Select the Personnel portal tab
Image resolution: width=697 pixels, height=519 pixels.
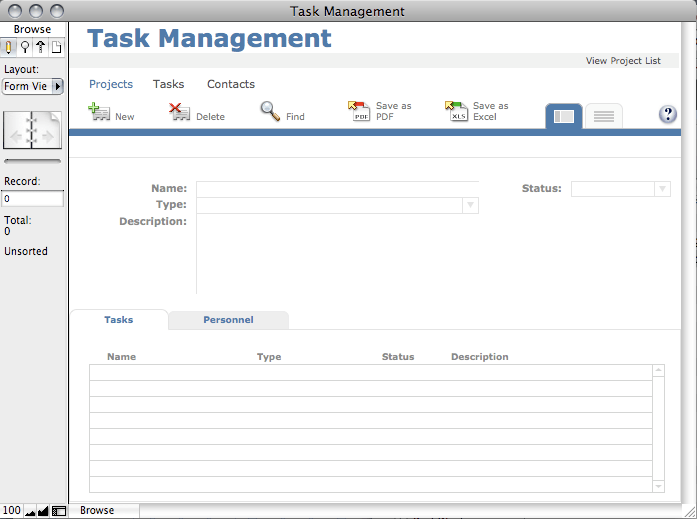coord(228,320)
